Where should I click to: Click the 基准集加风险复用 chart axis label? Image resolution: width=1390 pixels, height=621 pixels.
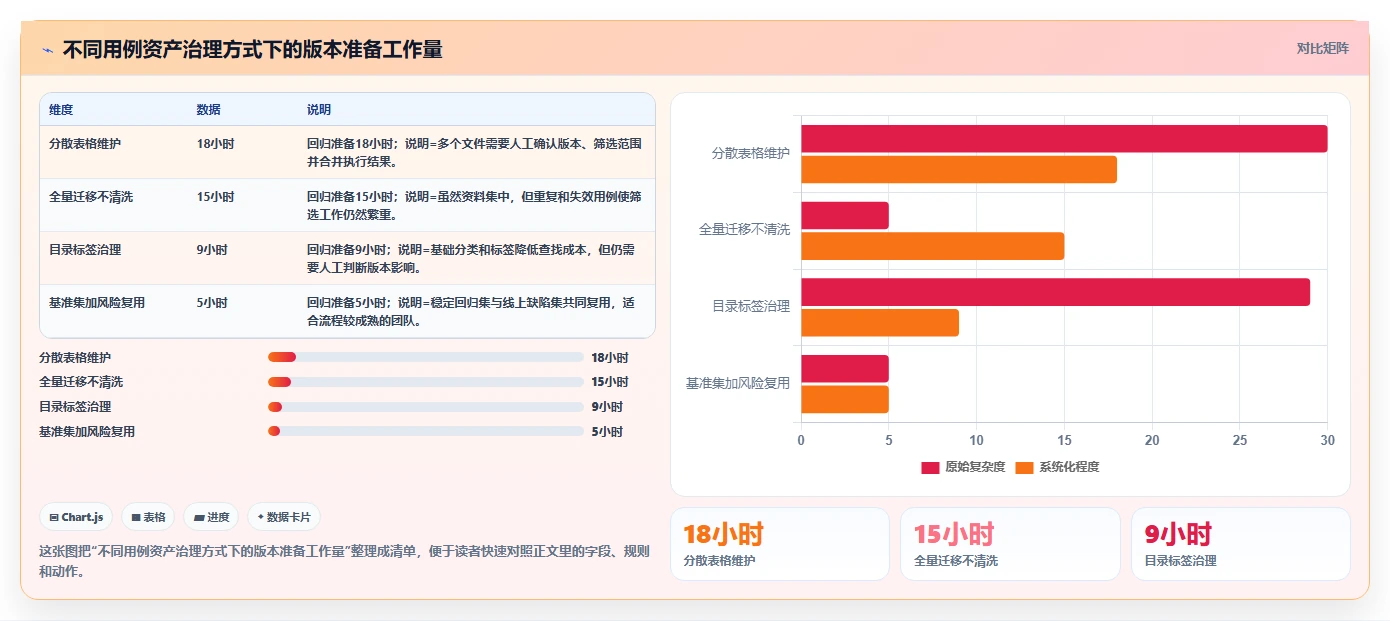(x=737, y=383)
